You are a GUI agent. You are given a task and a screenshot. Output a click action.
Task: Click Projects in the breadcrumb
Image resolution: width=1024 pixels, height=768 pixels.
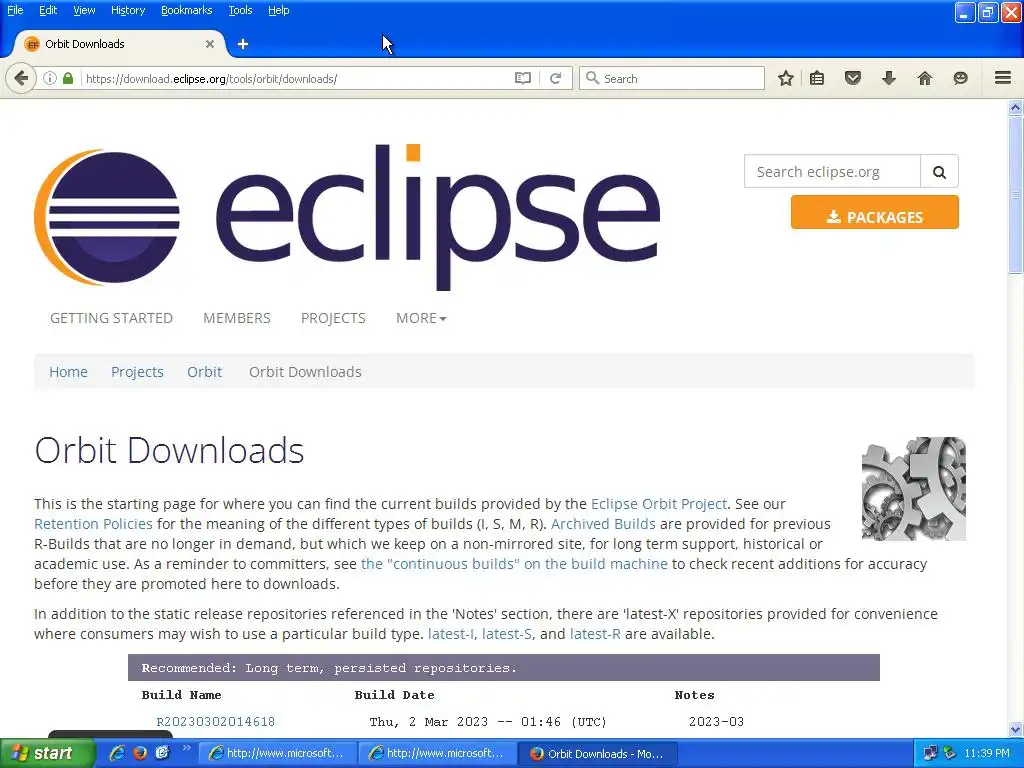click(x=137, y=372)
